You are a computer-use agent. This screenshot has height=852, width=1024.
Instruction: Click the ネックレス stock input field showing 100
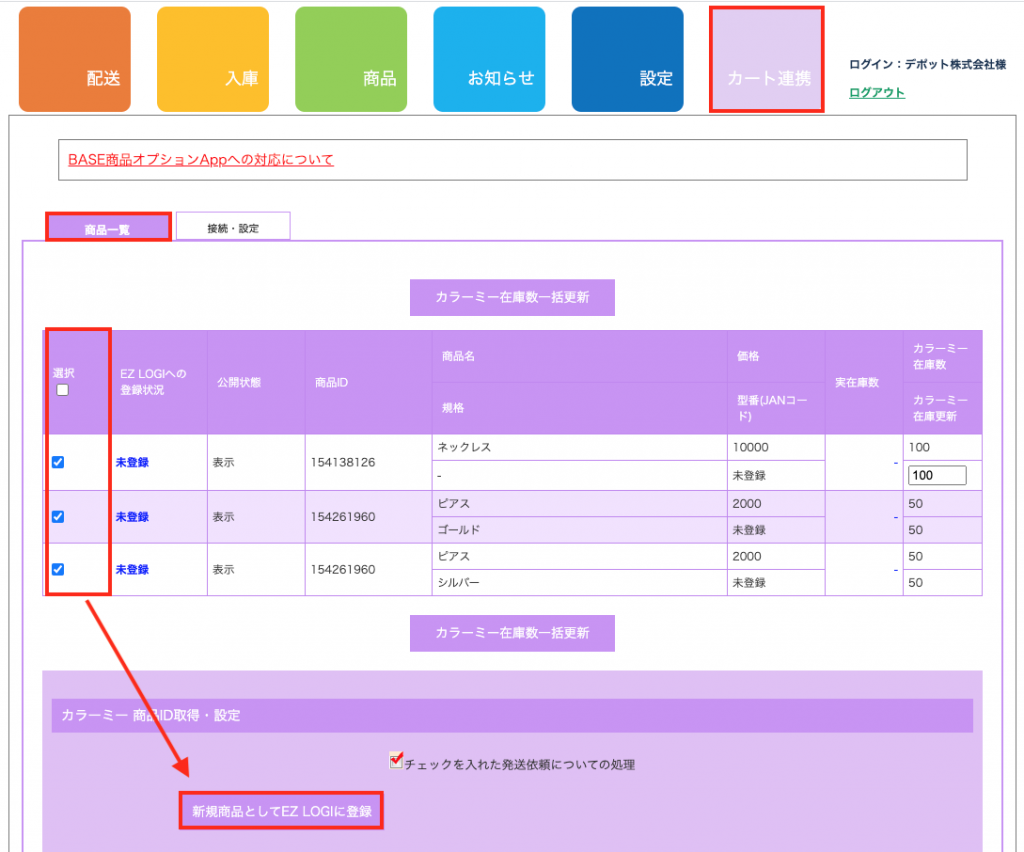(937, 476)
